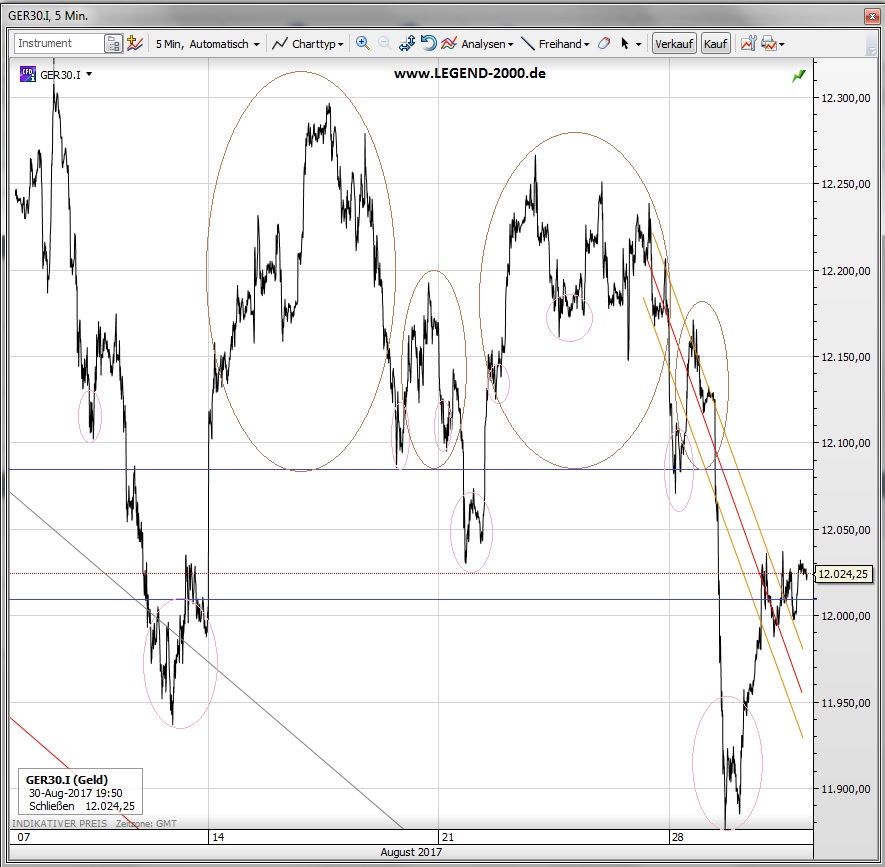Open chart settings wrench icon
Screen dimensions: 885x867
tap(748, 43)
